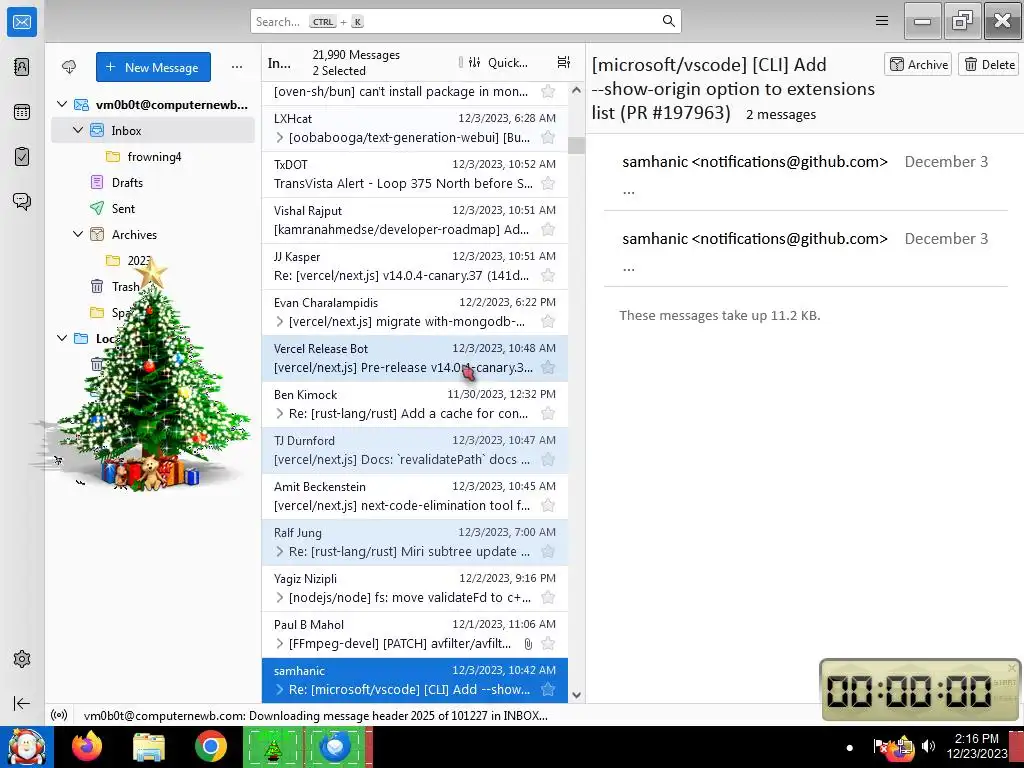Viewport: 1024px width, 768px height.
Task: Launch Chrome from the taskbar
Action: tap(210, 747)
